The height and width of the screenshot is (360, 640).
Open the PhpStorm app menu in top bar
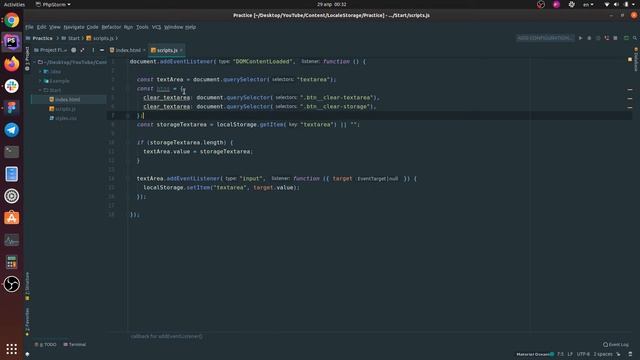click(53, 4)
